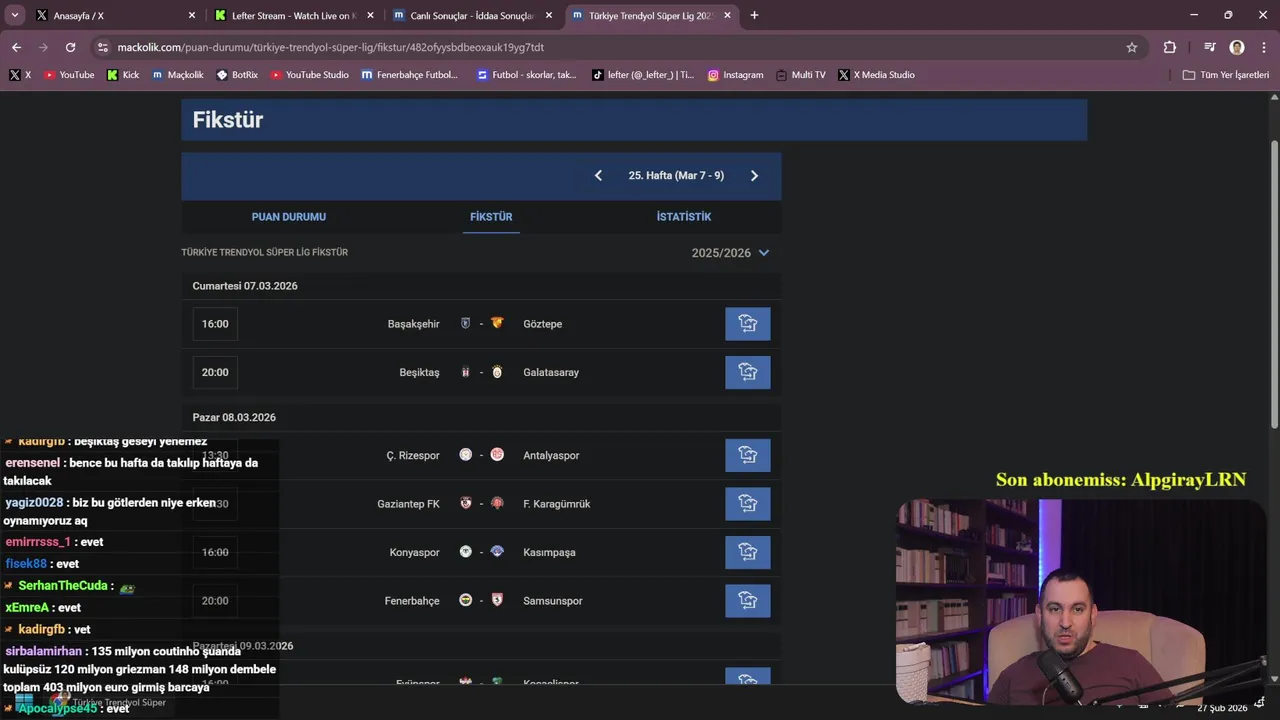Viewport: 1280px width, 720px height.
Task: Click the Göztepe club crest
Action: (x=497, y=323)
